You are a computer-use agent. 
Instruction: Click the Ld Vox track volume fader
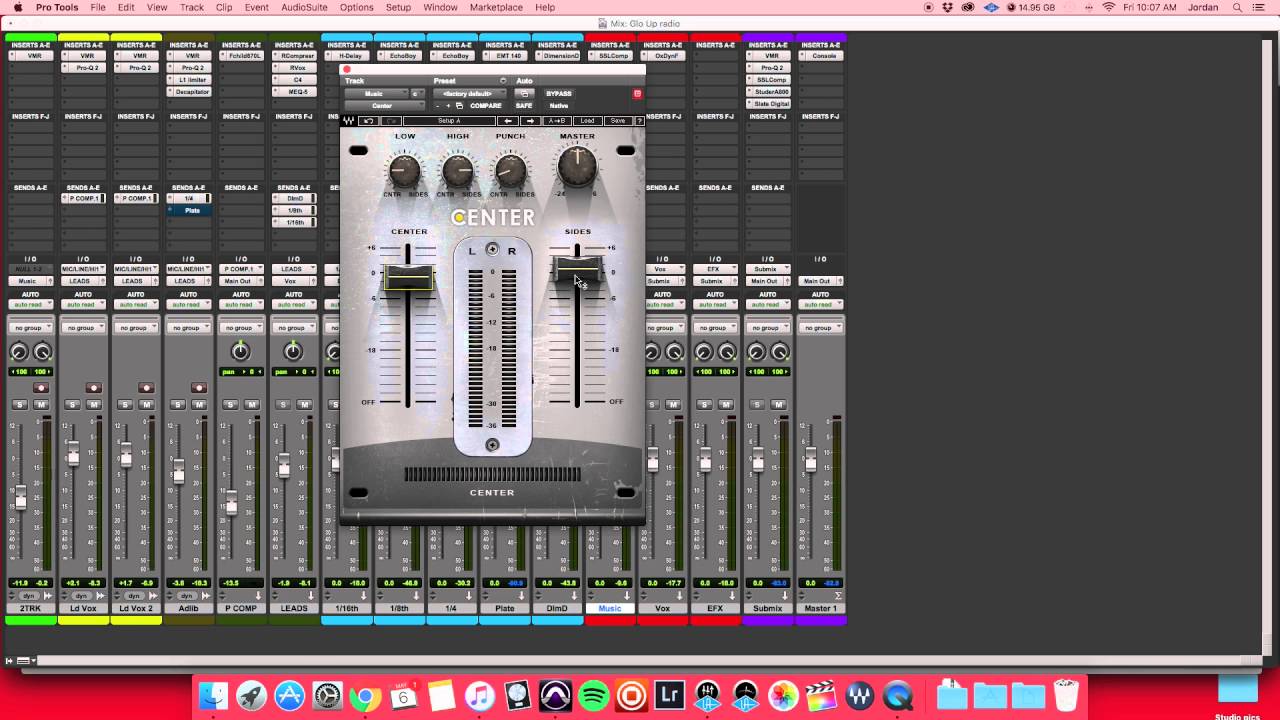73,456
